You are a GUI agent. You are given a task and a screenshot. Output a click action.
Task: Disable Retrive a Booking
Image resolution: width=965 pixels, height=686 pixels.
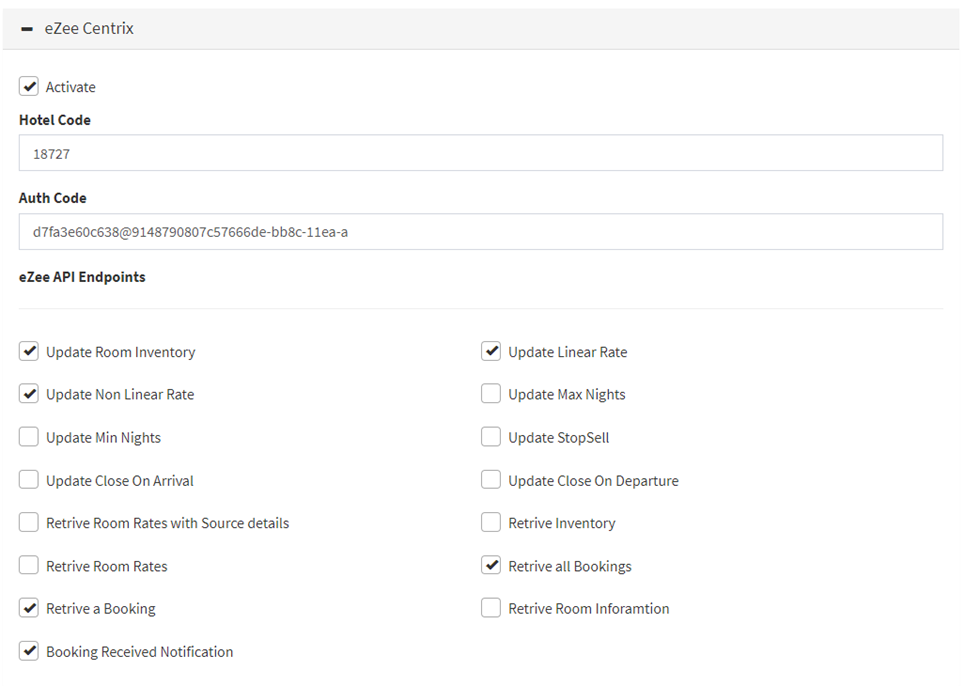pyautogui.click(x=29, y=608)
